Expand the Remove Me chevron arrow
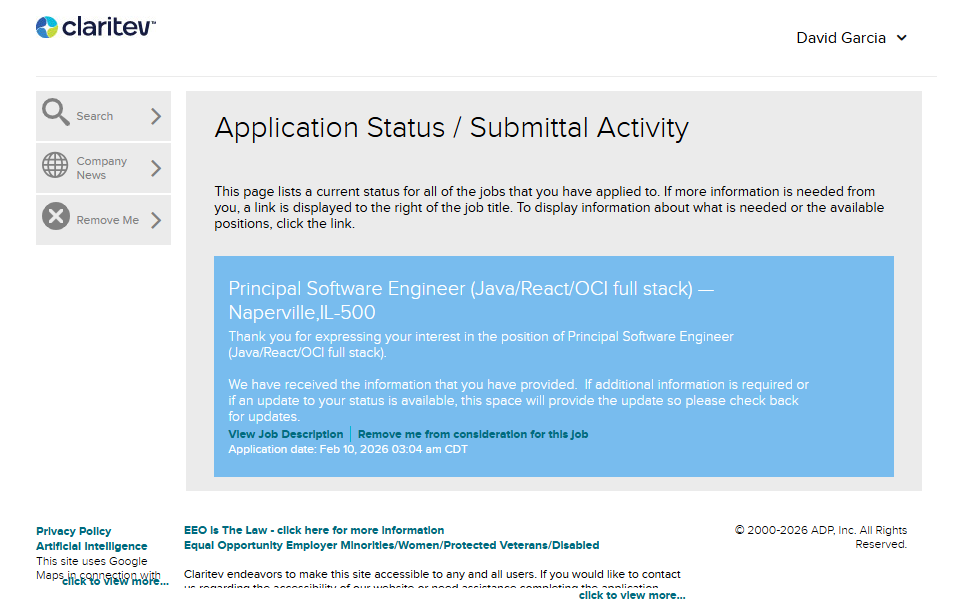Viewport: 973px width, 603px height. (156, 220)
